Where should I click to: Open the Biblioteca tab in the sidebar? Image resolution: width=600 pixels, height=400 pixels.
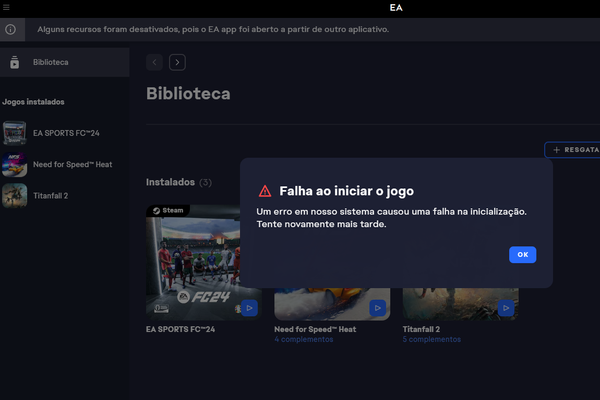(52, 63)
